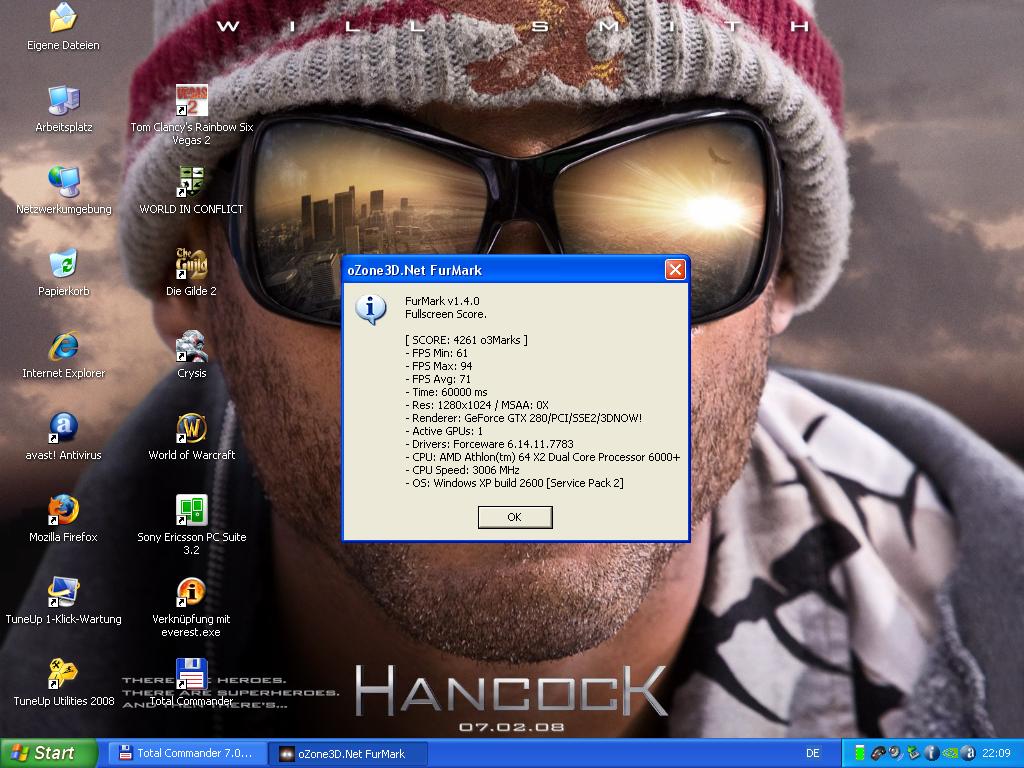Activate the oZone3D.Net FurMark taskbar button
The height and width of the screenshot is (768, 1024).
coord(350,753)
